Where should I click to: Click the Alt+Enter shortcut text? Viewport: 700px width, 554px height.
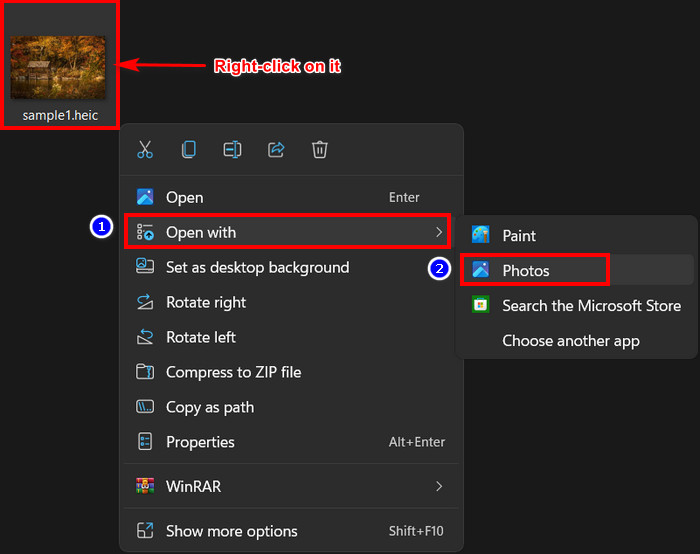point(417,442)
